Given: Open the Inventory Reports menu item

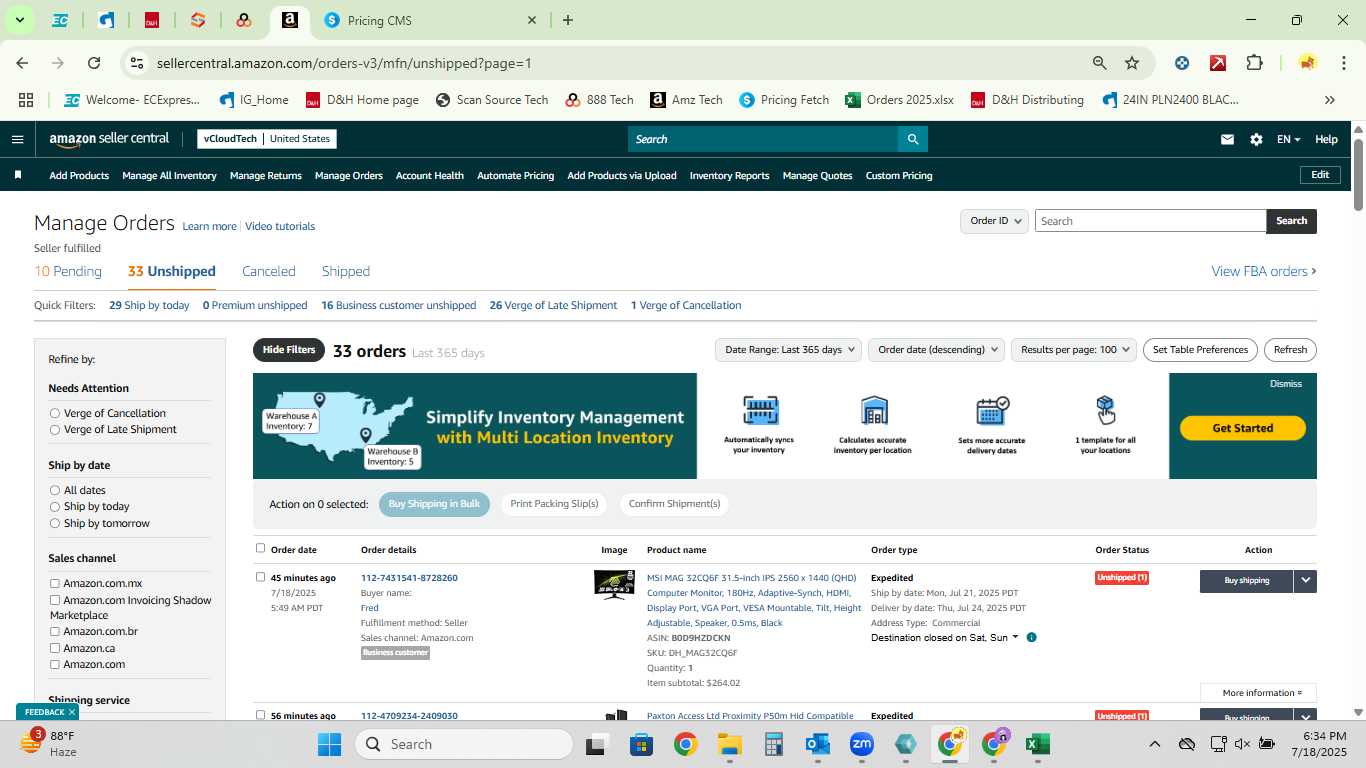Looking at the screenshot, I should 729,175.
